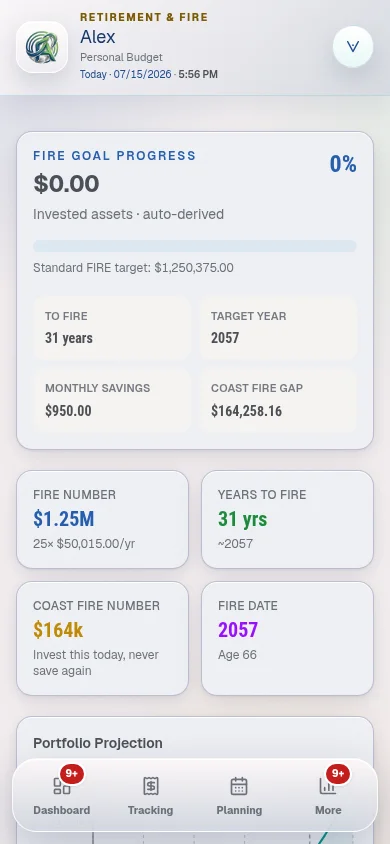Open the Dashboard grid icon

(x=62, y=786)
